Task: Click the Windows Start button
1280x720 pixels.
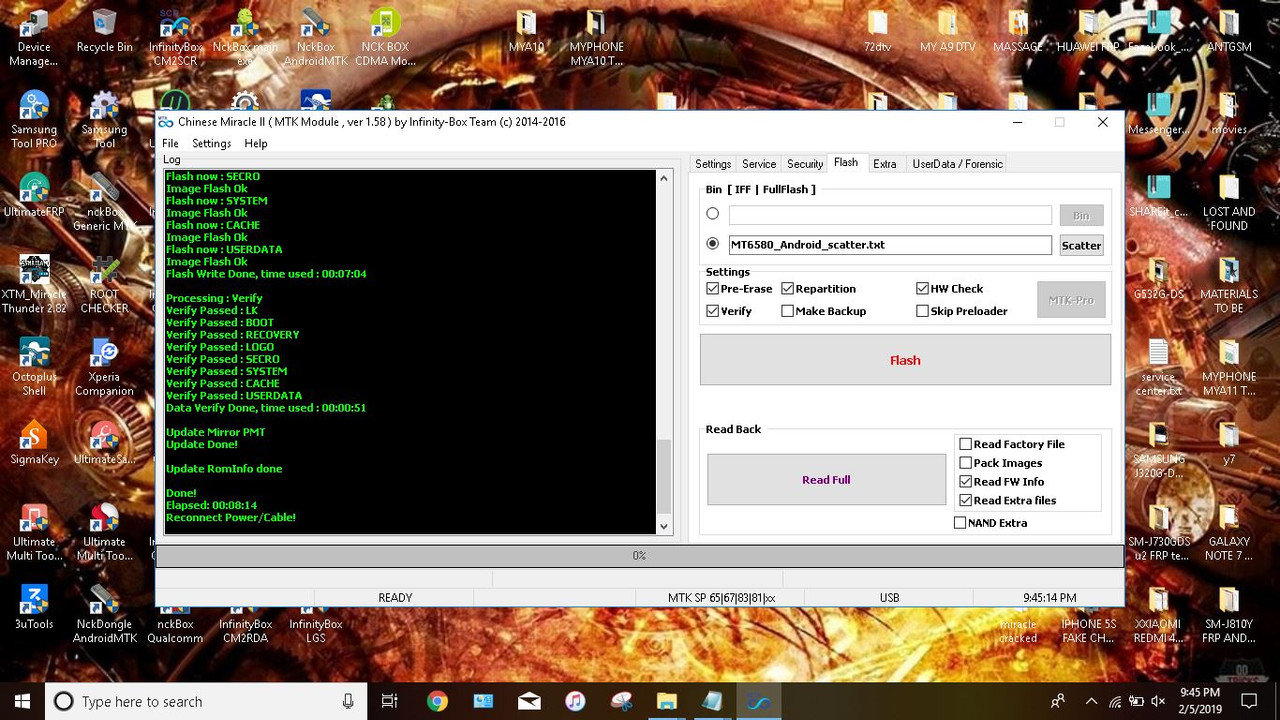Action: (23, 701)
